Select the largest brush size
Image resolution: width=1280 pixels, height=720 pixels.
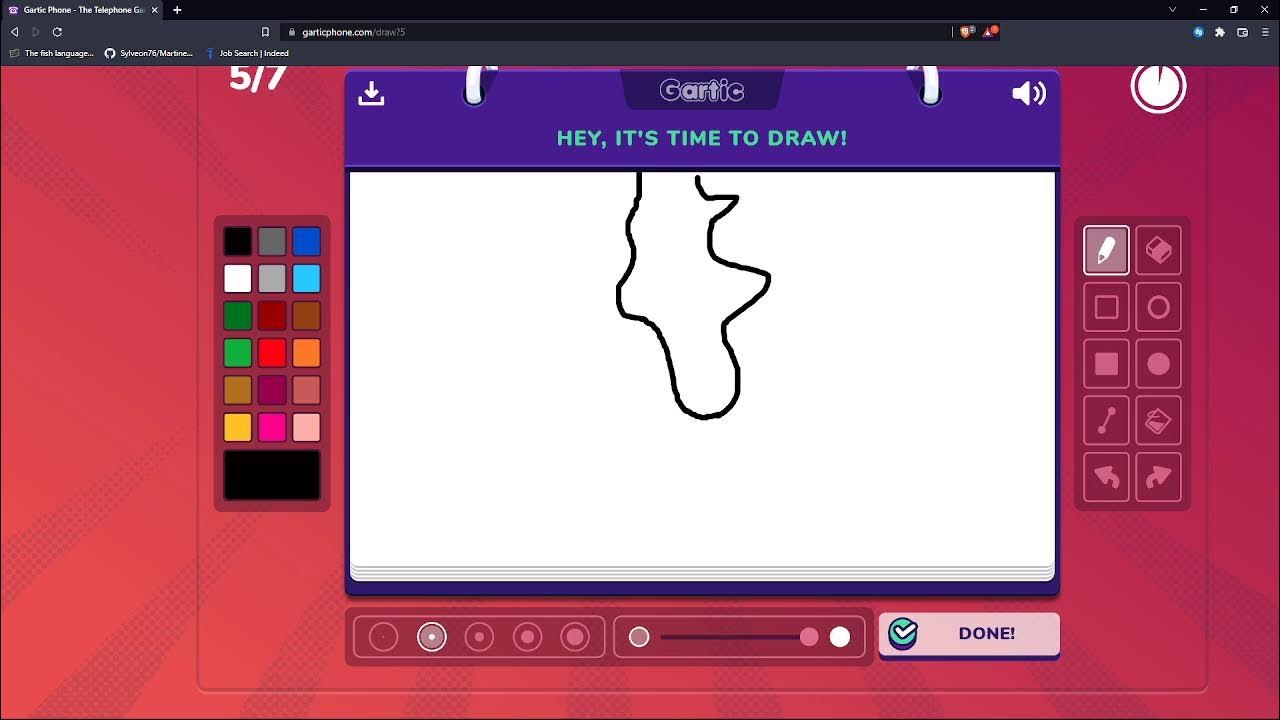(575, 637)
